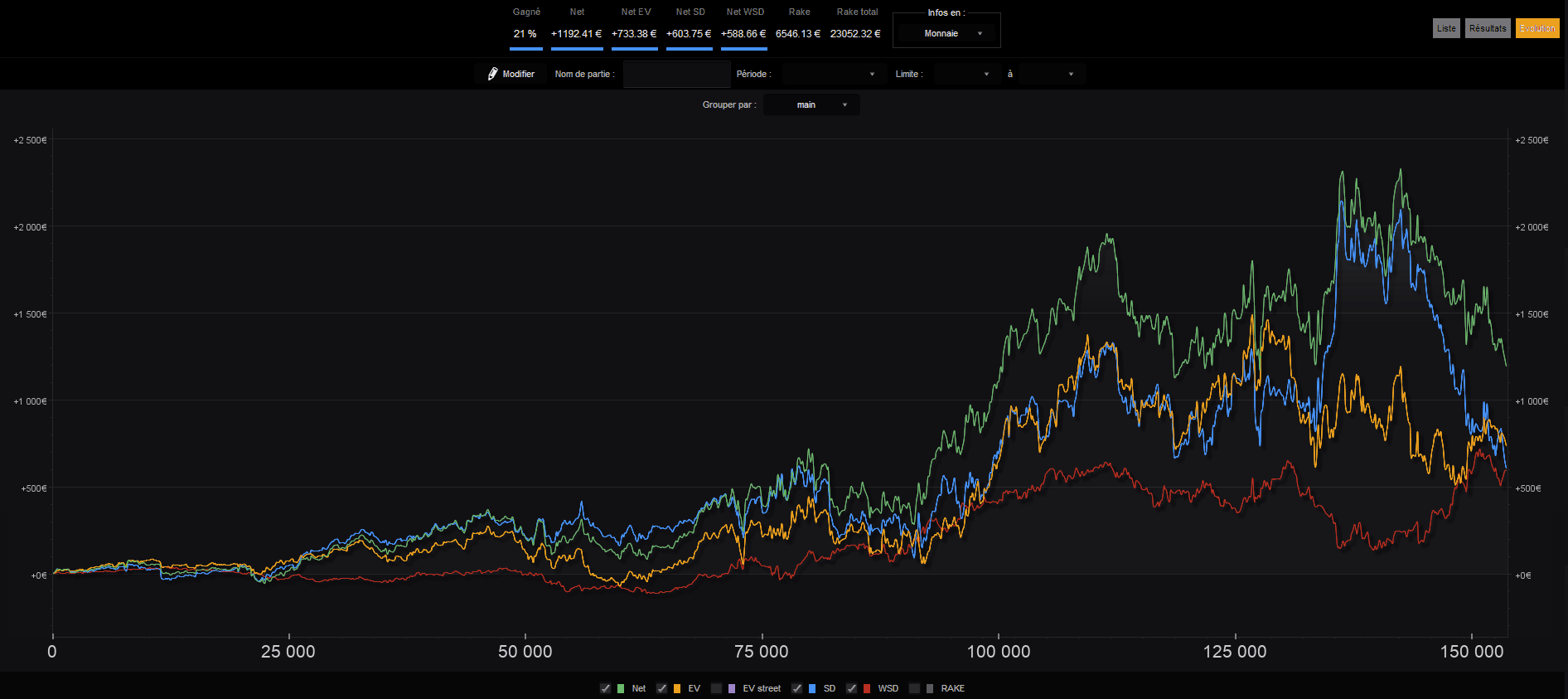Open the 'Infos en' Monnaie dropdown

click(946, 33)
